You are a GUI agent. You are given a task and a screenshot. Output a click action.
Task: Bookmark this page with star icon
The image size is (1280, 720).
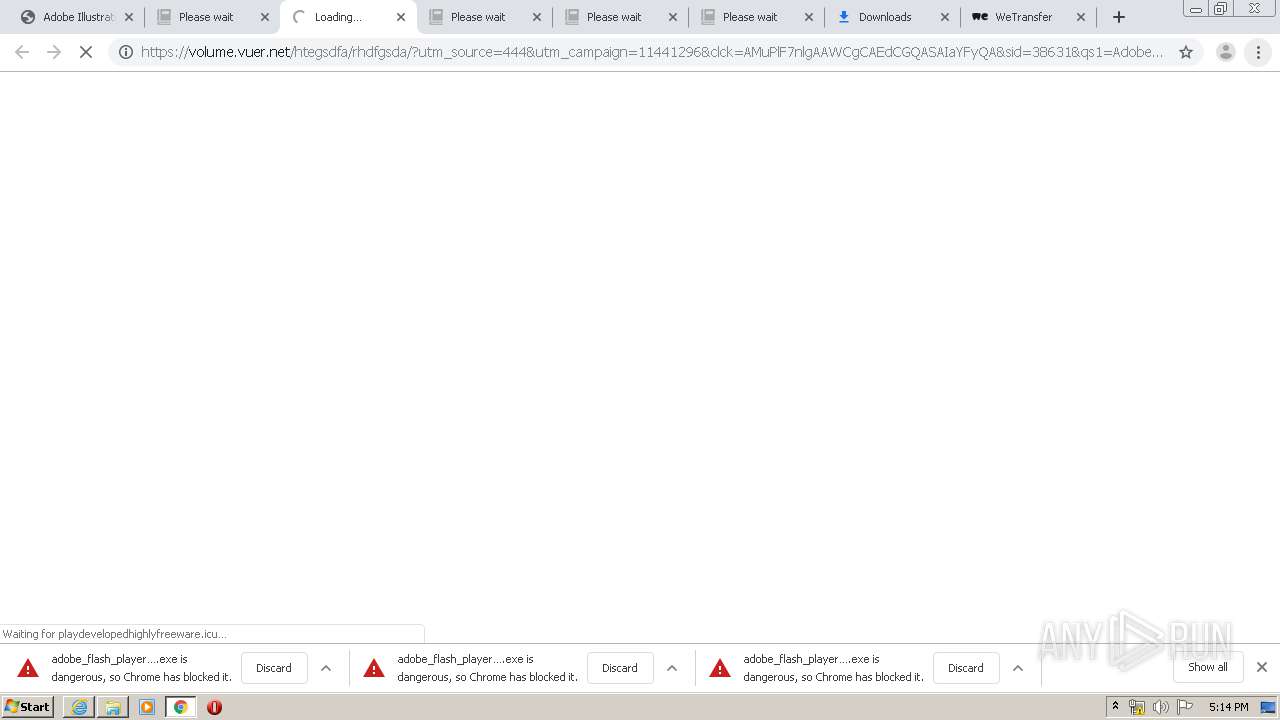1186,52
